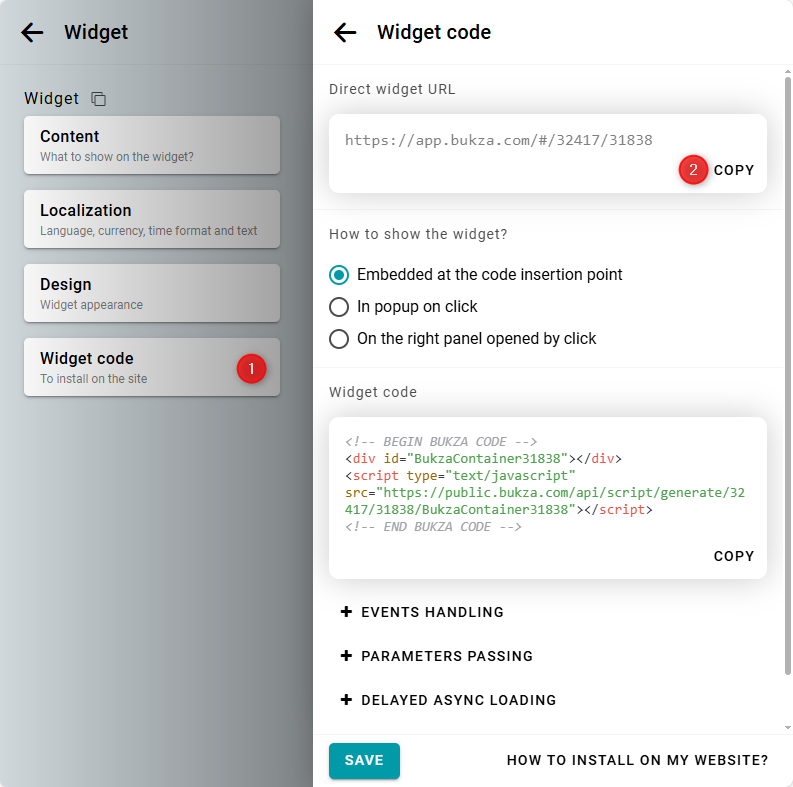Screen dimensions: 793x787
Task: Select In popup on click option
Action: pos(340,306)
